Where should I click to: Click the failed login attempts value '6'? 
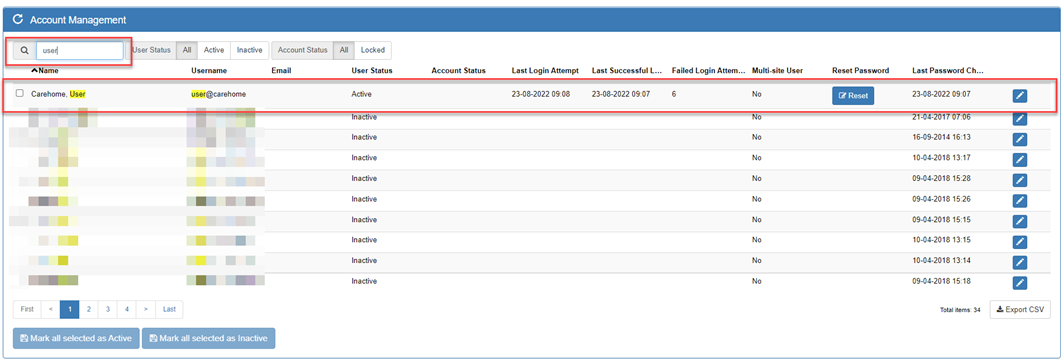point(674,94)
